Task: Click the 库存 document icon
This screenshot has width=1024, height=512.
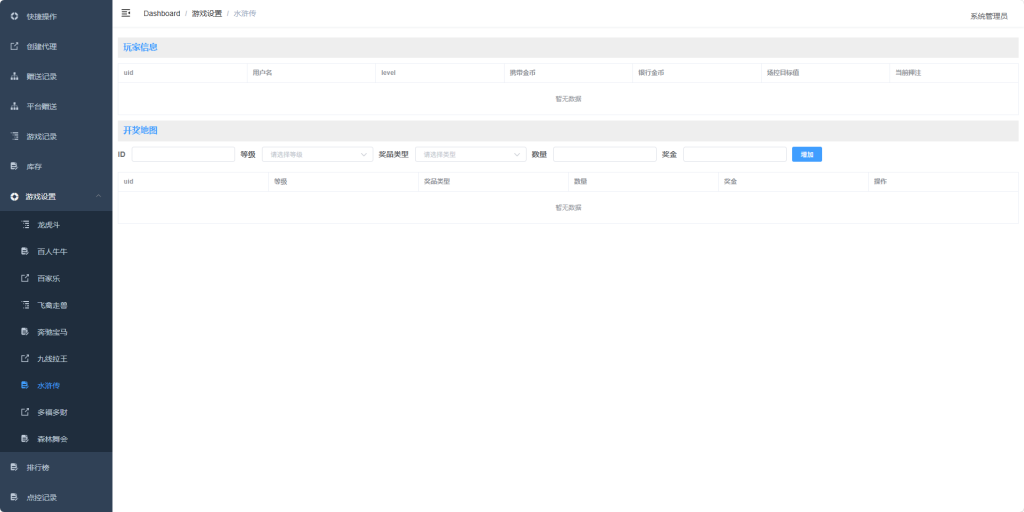Action: coord(14,167)
